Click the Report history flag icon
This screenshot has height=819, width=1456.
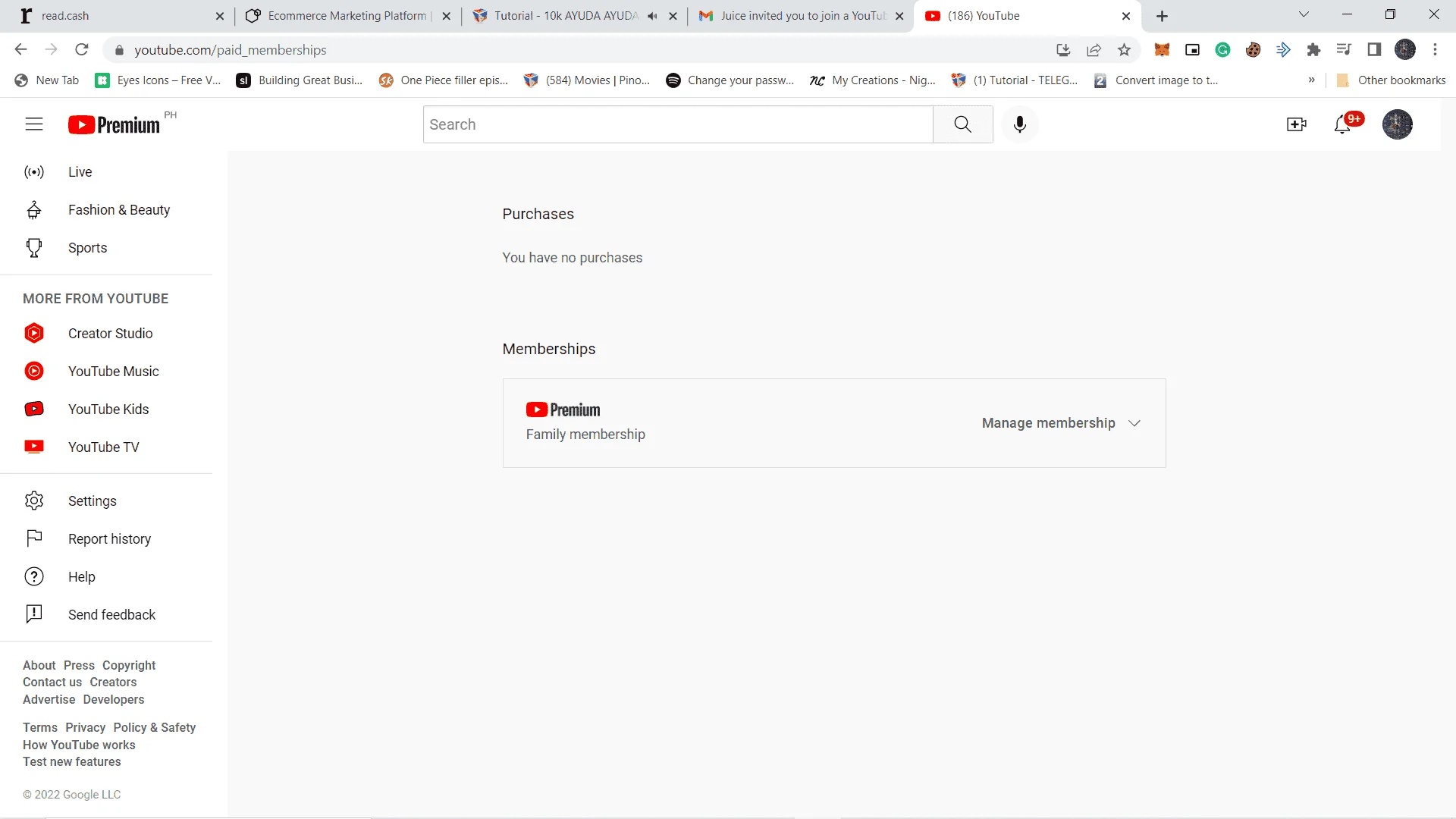pyautogui.click(x=34, y=538)
